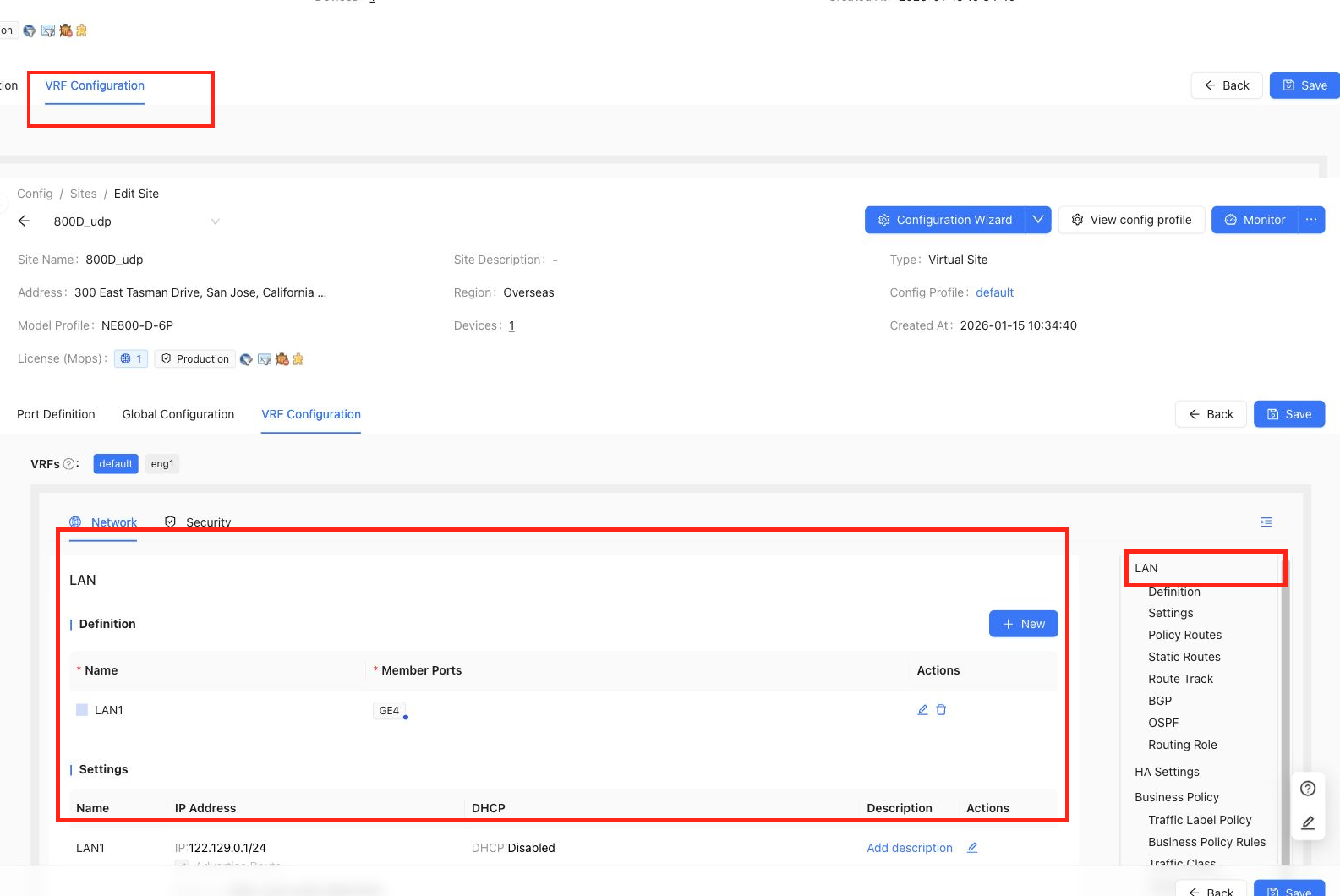Expand the Configuration Wizard dropdown arrow
Viewport: 1340px width, 896px height.
(1038, 220)
